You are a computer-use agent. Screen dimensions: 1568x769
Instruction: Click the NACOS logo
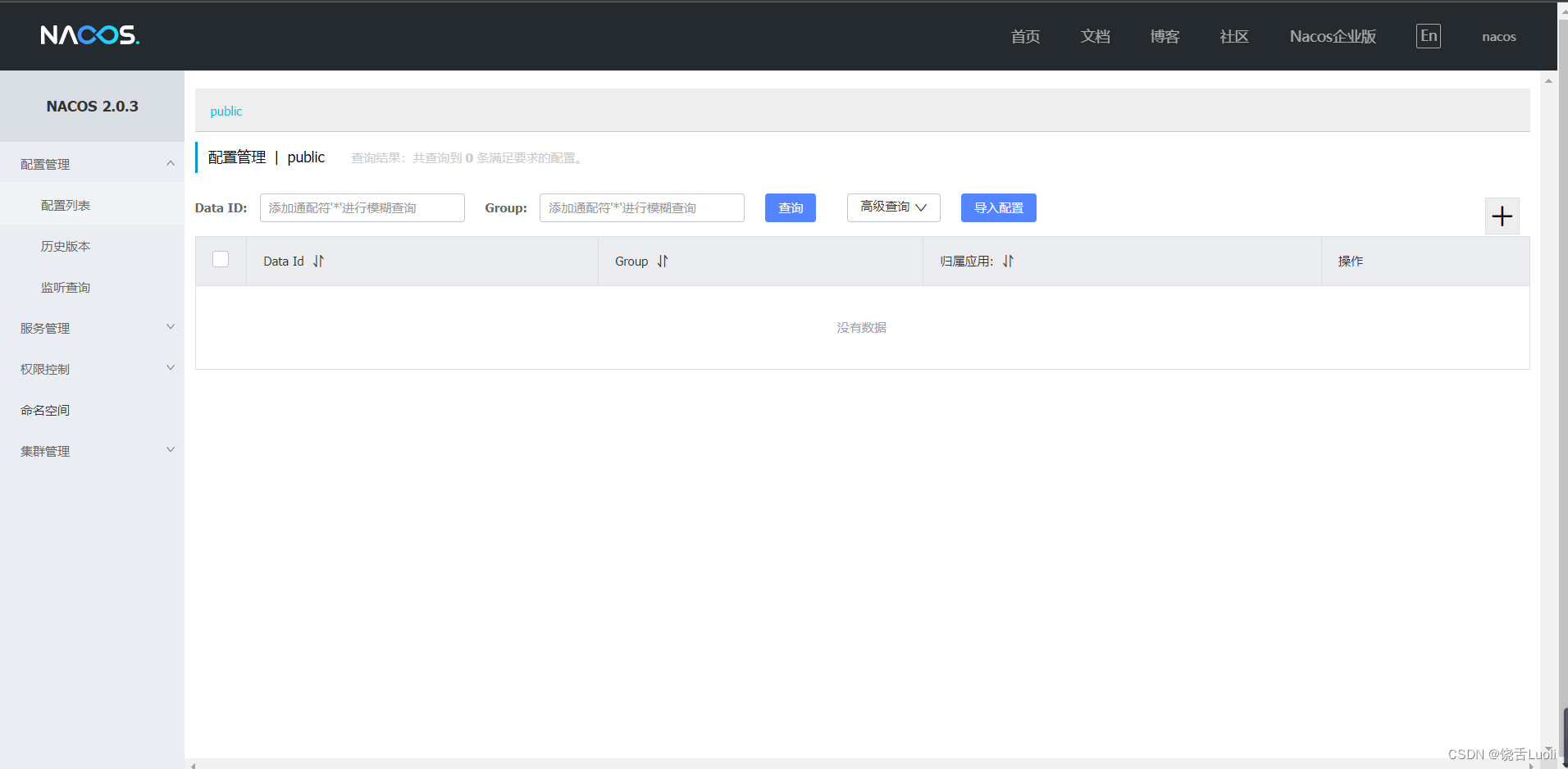tap(90, 35)
